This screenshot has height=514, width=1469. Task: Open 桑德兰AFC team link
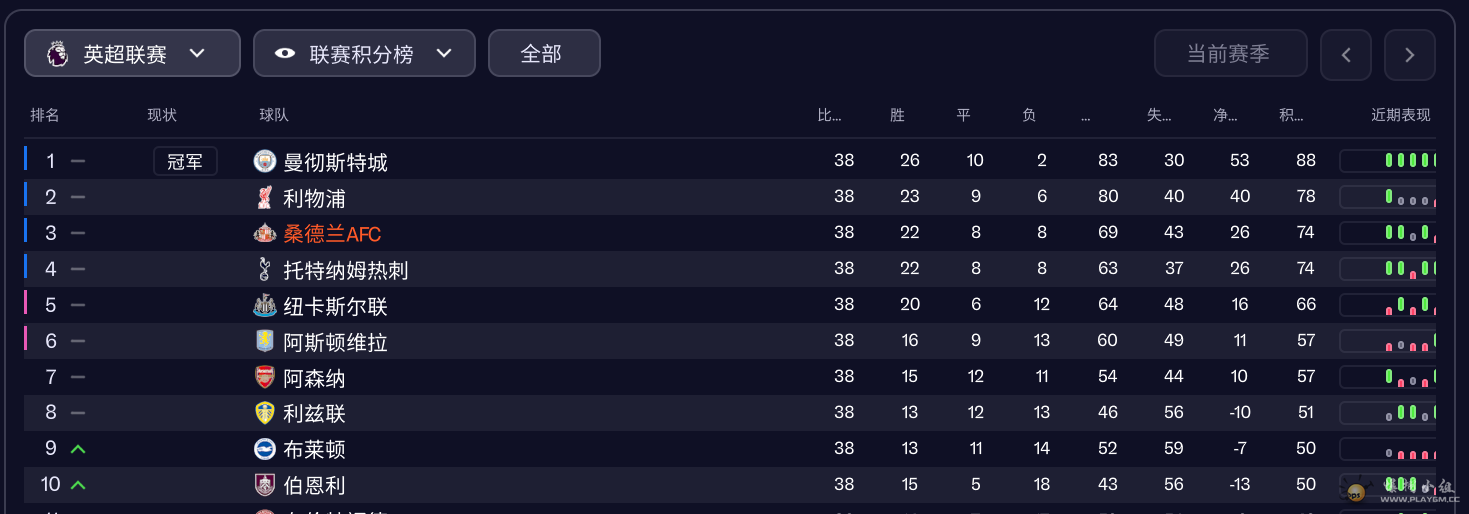click(x=332, y=234)
